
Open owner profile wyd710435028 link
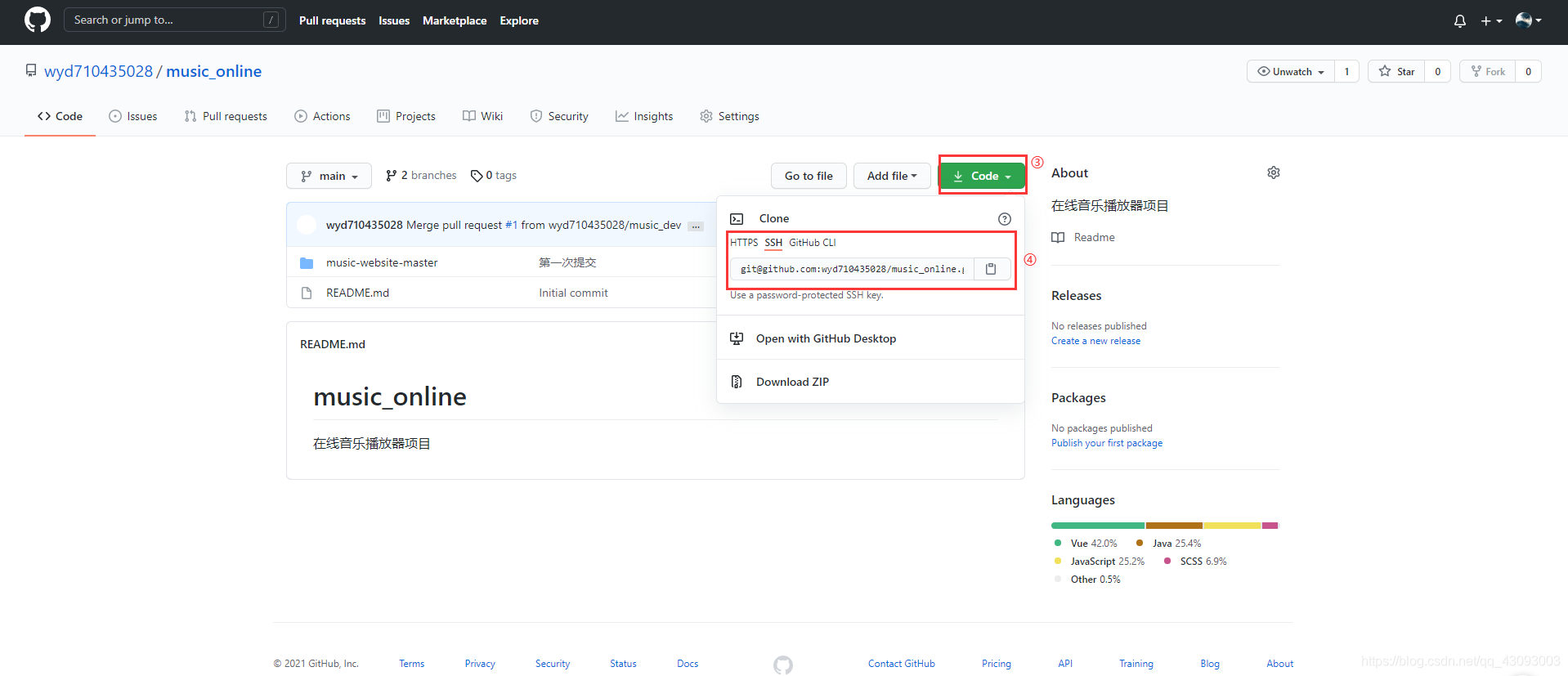(98, 71)
